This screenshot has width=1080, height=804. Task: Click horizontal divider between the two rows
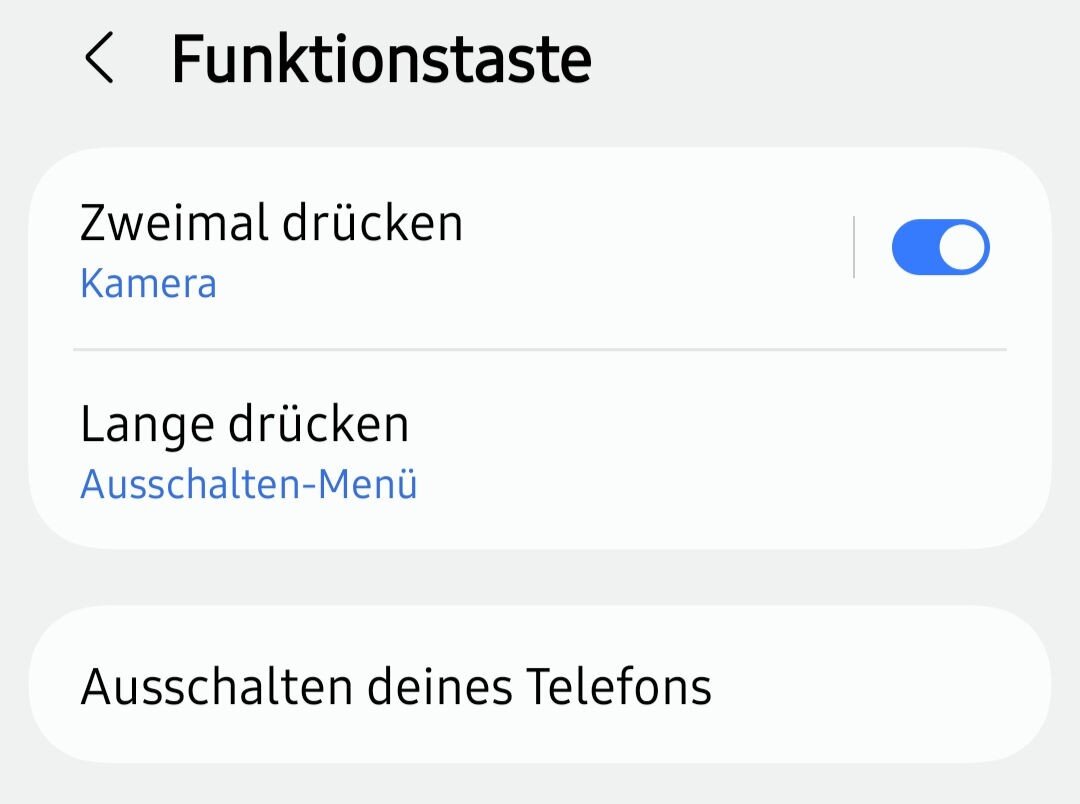pyautogui.click(x=540, y=350)
